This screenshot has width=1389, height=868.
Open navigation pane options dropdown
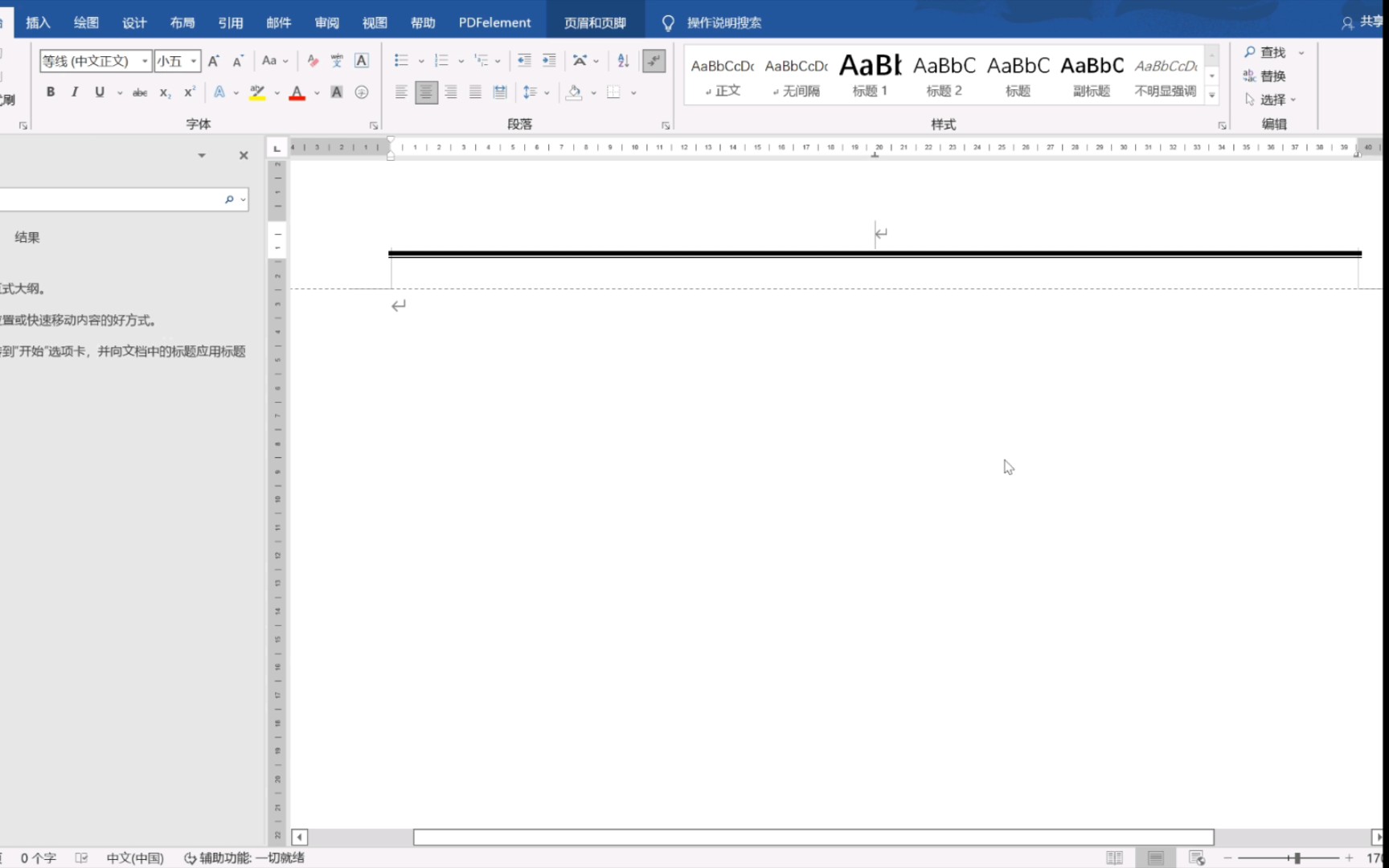point(202,155)
